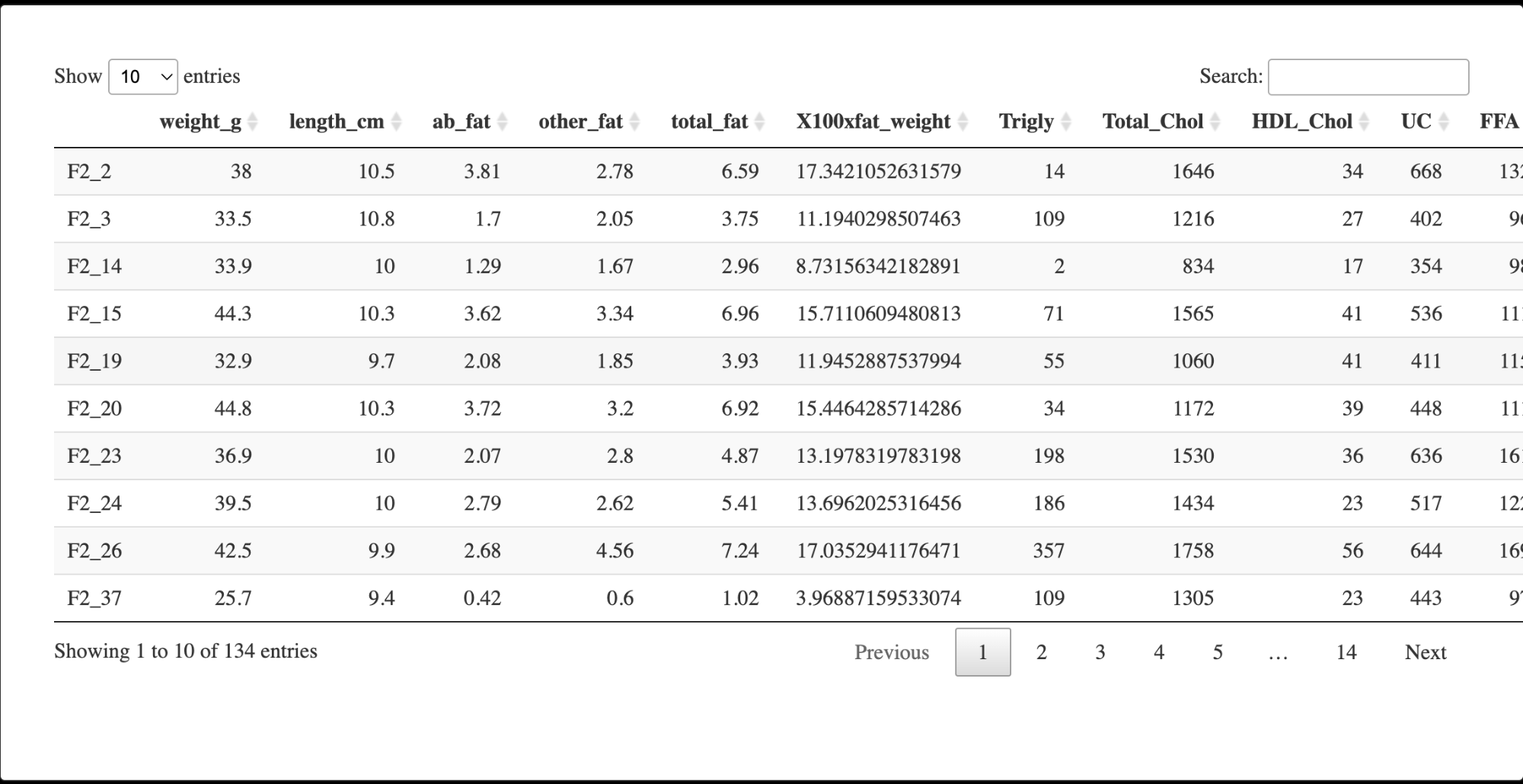Sort by length_cm column arrows
The height and width of the screenshot is (784, 1523).
coord(396,122)
